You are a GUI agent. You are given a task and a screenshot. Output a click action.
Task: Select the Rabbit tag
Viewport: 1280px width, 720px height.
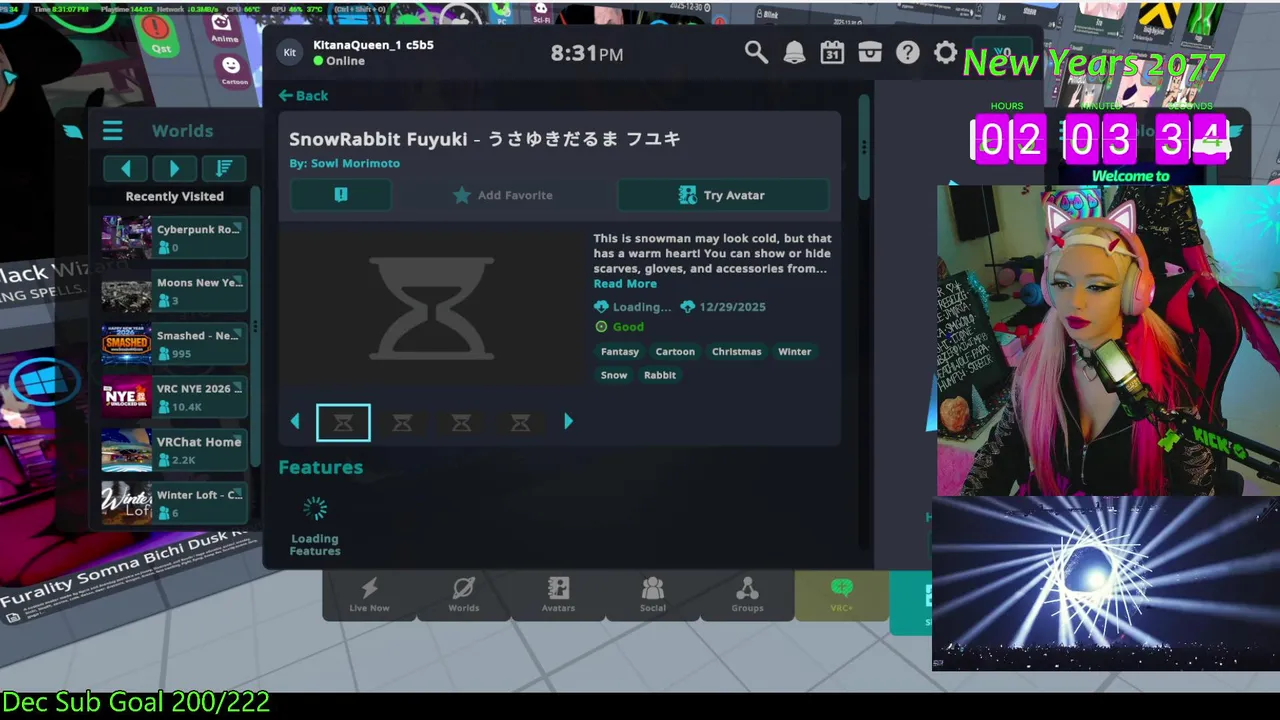tap(660, 375)
